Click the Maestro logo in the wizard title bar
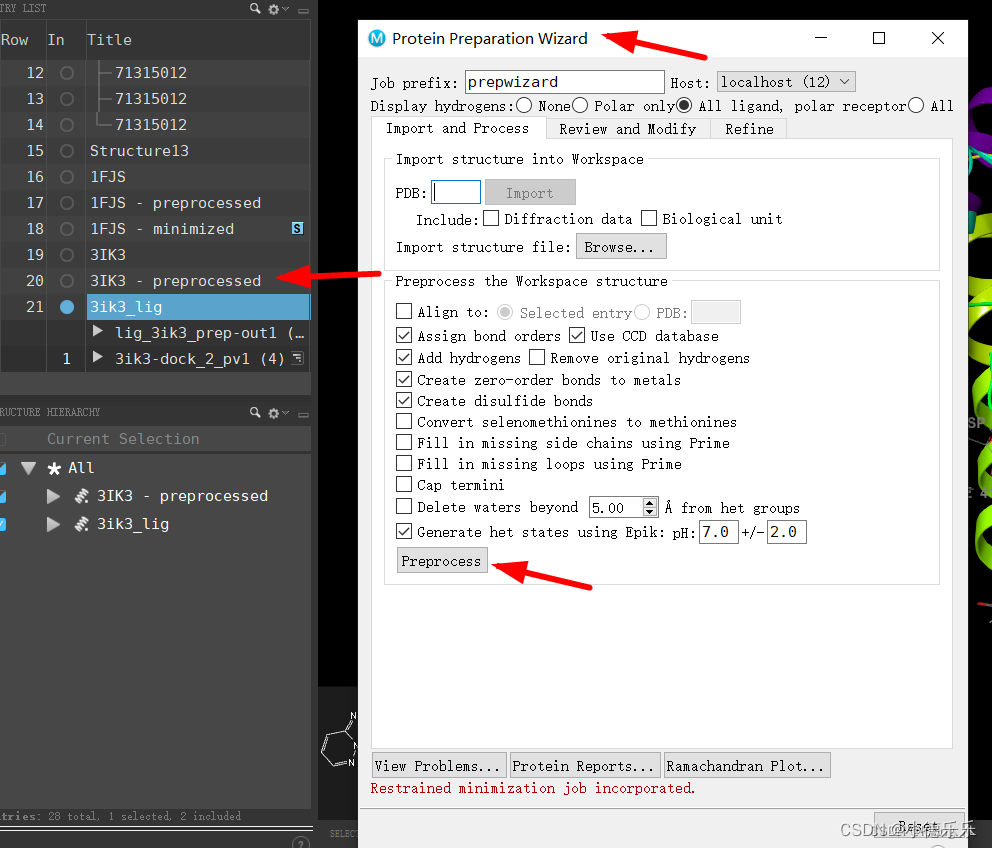992x848 pixels. (x=377, y=39)
